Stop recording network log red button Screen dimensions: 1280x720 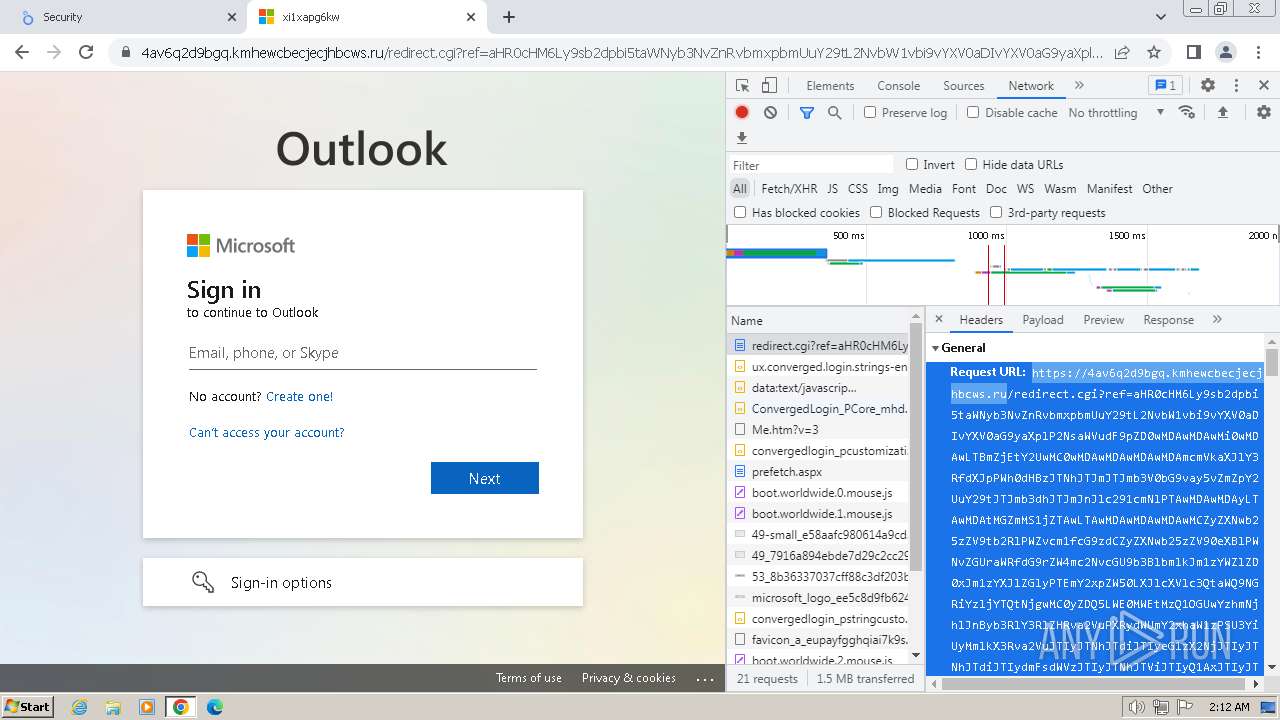(x=742, y=113)
